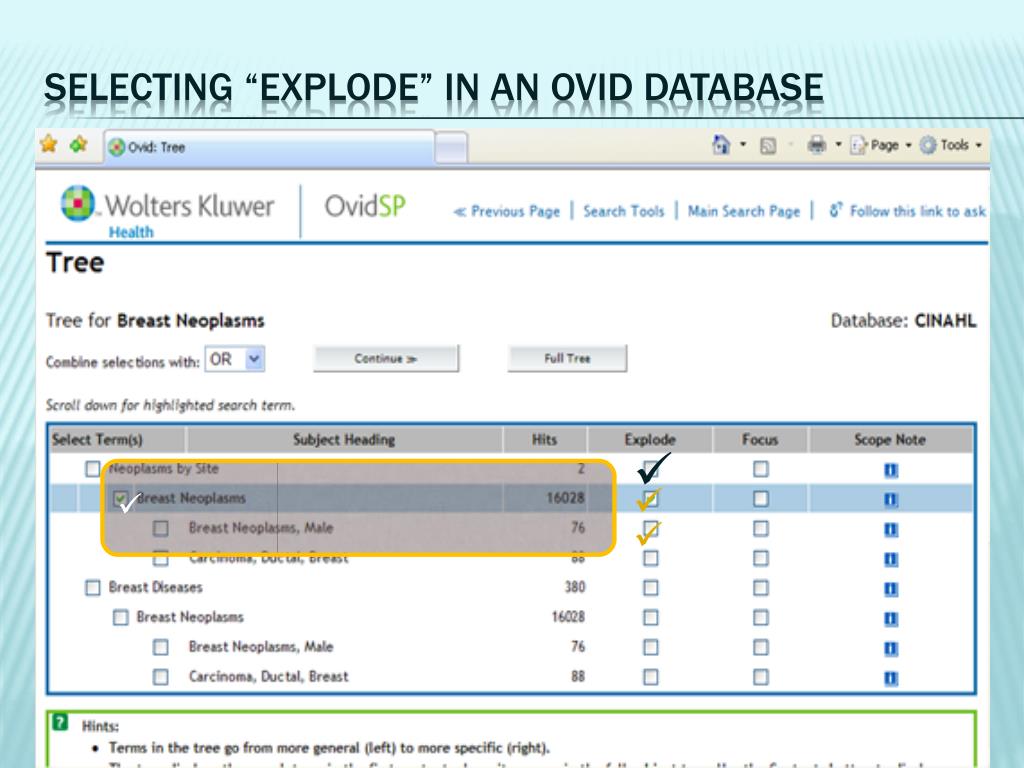Click the Breast Diseases subject heading

point(155,587)
